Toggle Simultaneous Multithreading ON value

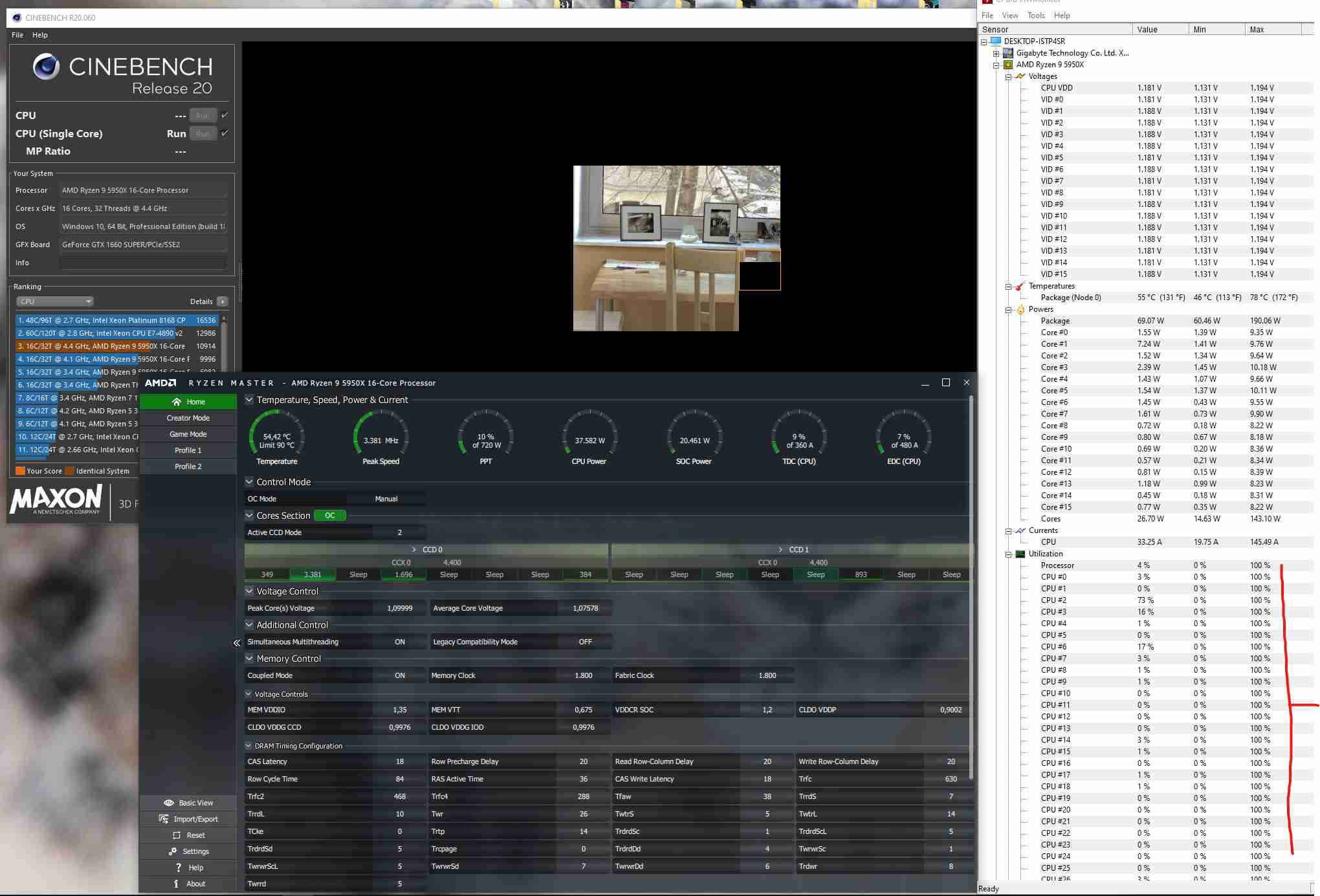point(400,642)
